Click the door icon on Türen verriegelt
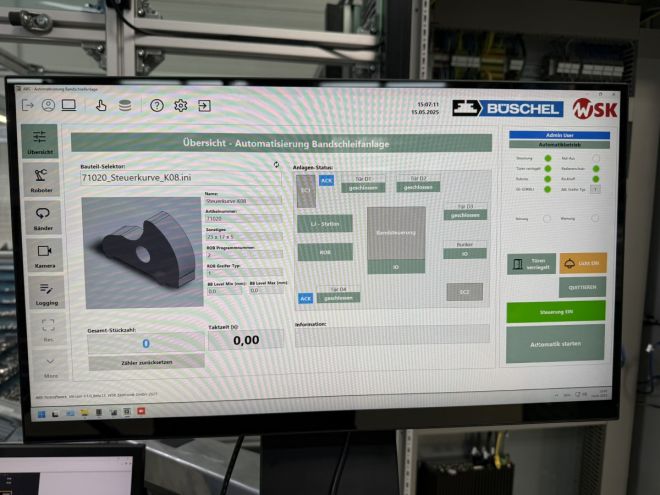This screenshot has height=495, width=660. pyautogui.click(x=518, y=264)
